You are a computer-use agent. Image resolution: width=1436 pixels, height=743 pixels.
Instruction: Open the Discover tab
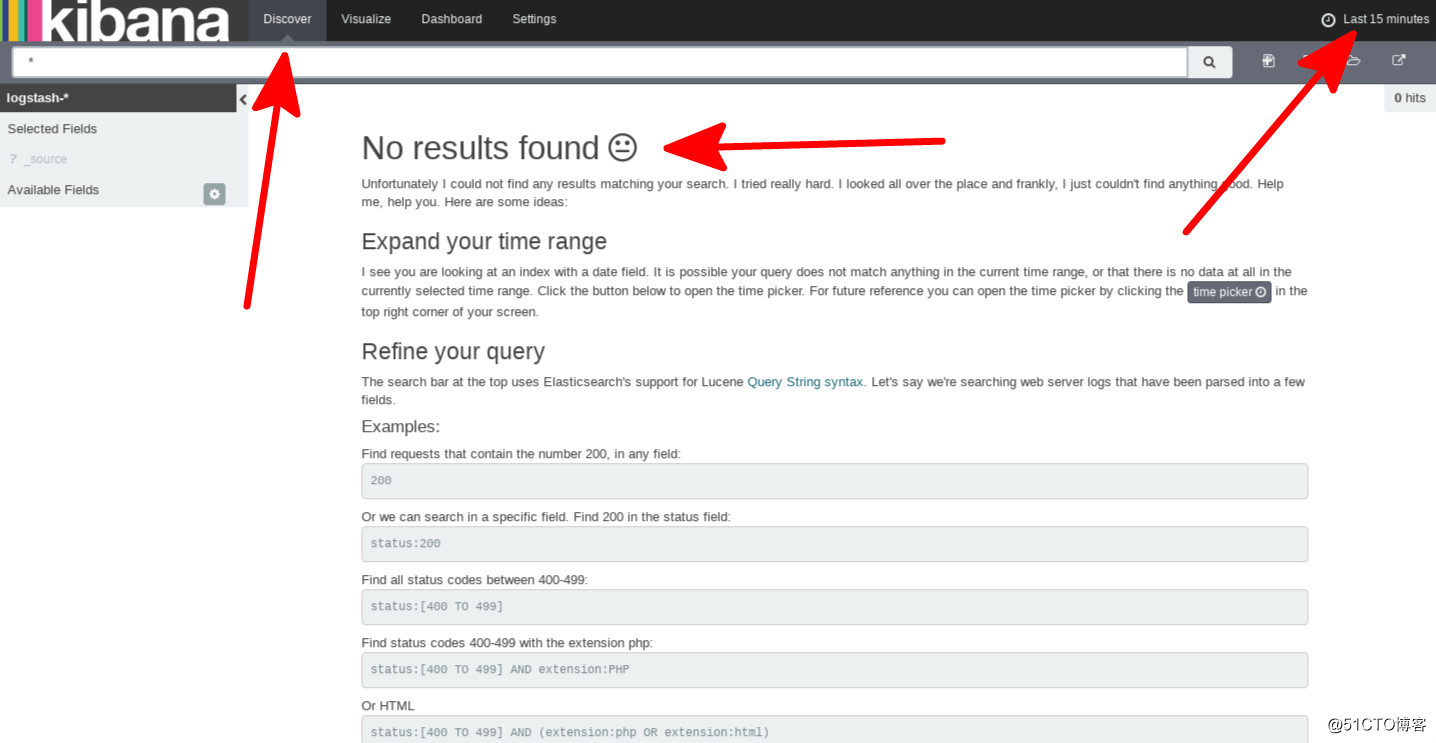tap(287, 20)
